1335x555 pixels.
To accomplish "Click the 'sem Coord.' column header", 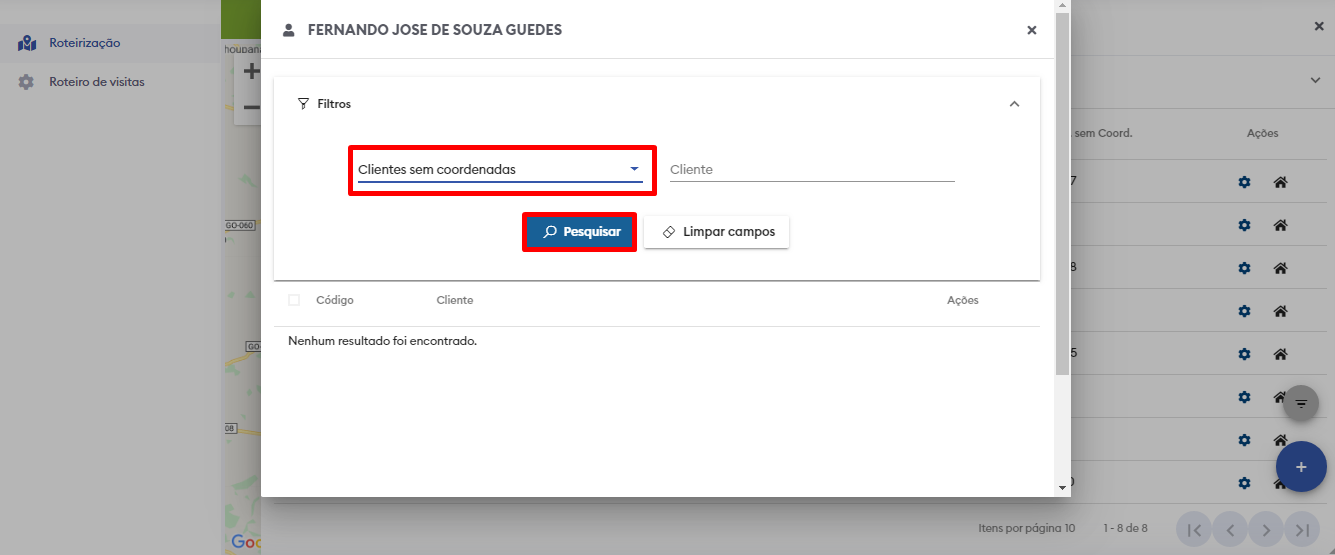I will point(1102,133).
